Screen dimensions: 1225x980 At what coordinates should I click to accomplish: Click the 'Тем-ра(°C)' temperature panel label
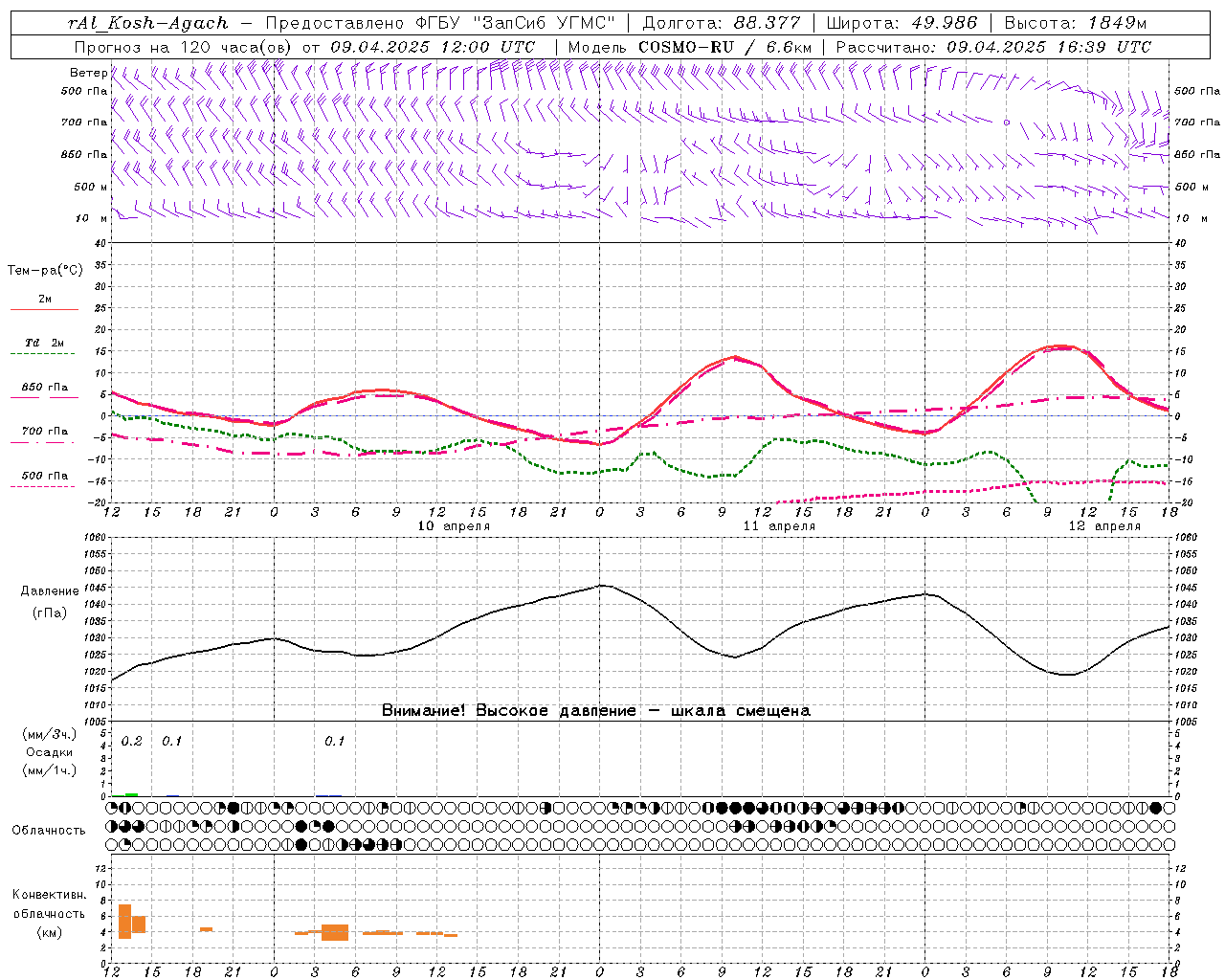click(x=45, y=271)
